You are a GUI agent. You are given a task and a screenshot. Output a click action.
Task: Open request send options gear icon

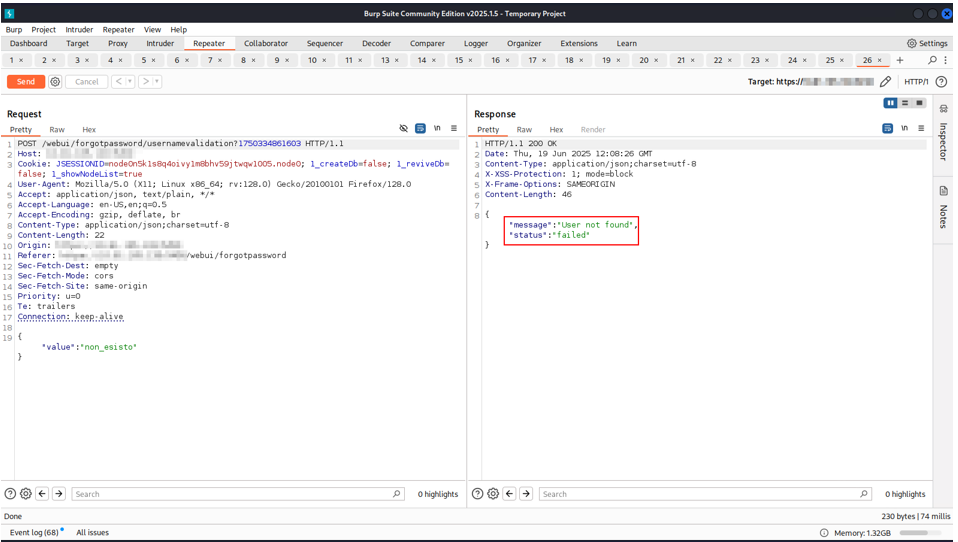[x=55, y=82]
